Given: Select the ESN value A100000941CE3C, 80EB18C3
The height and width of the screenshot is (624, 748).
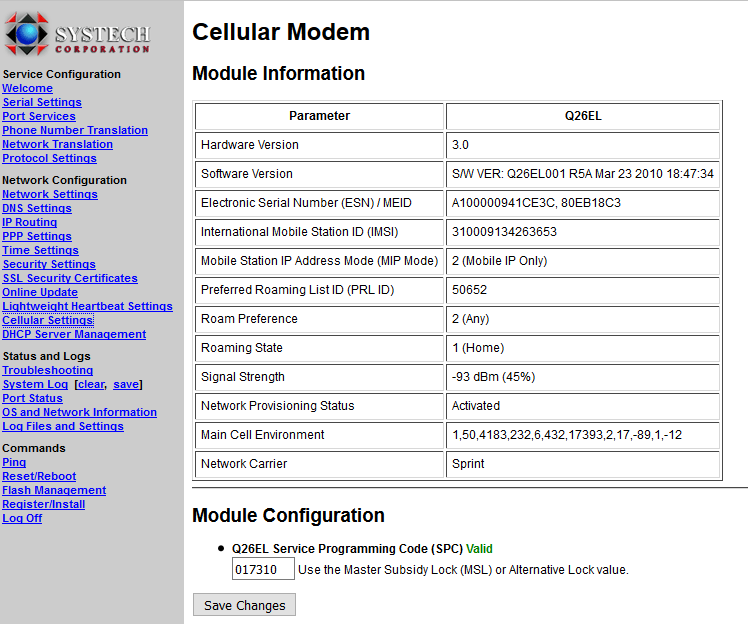Looking at the screenshot, I should [x=536, y=203].
